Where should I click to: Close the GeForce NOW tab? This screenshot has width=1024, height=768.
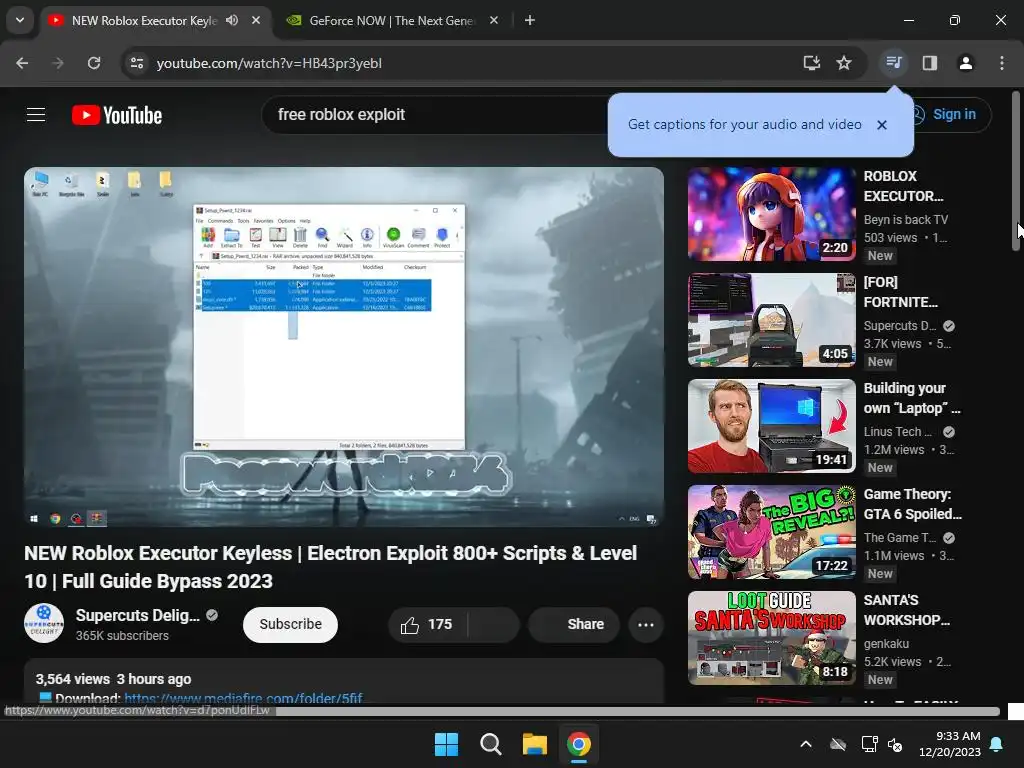[494, 20]
